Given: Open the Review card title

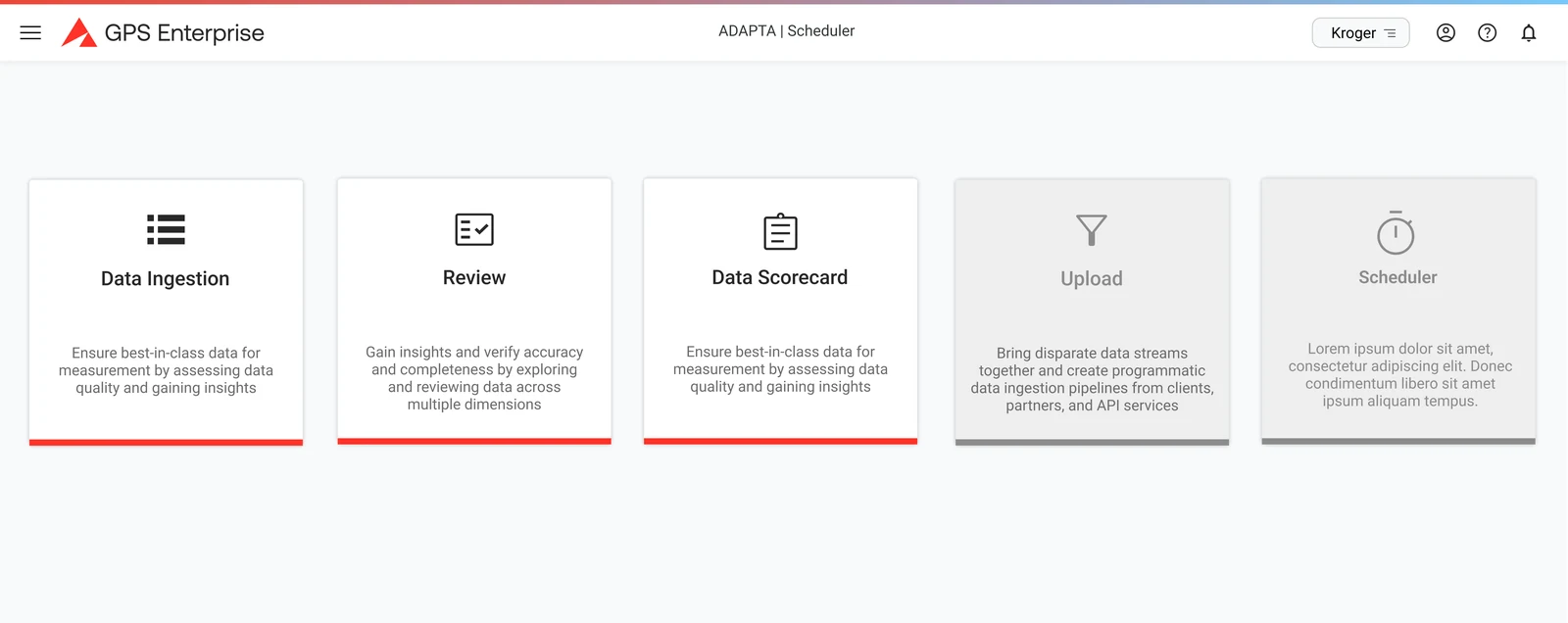Looking at the screenshot, I should pos(474,277).
